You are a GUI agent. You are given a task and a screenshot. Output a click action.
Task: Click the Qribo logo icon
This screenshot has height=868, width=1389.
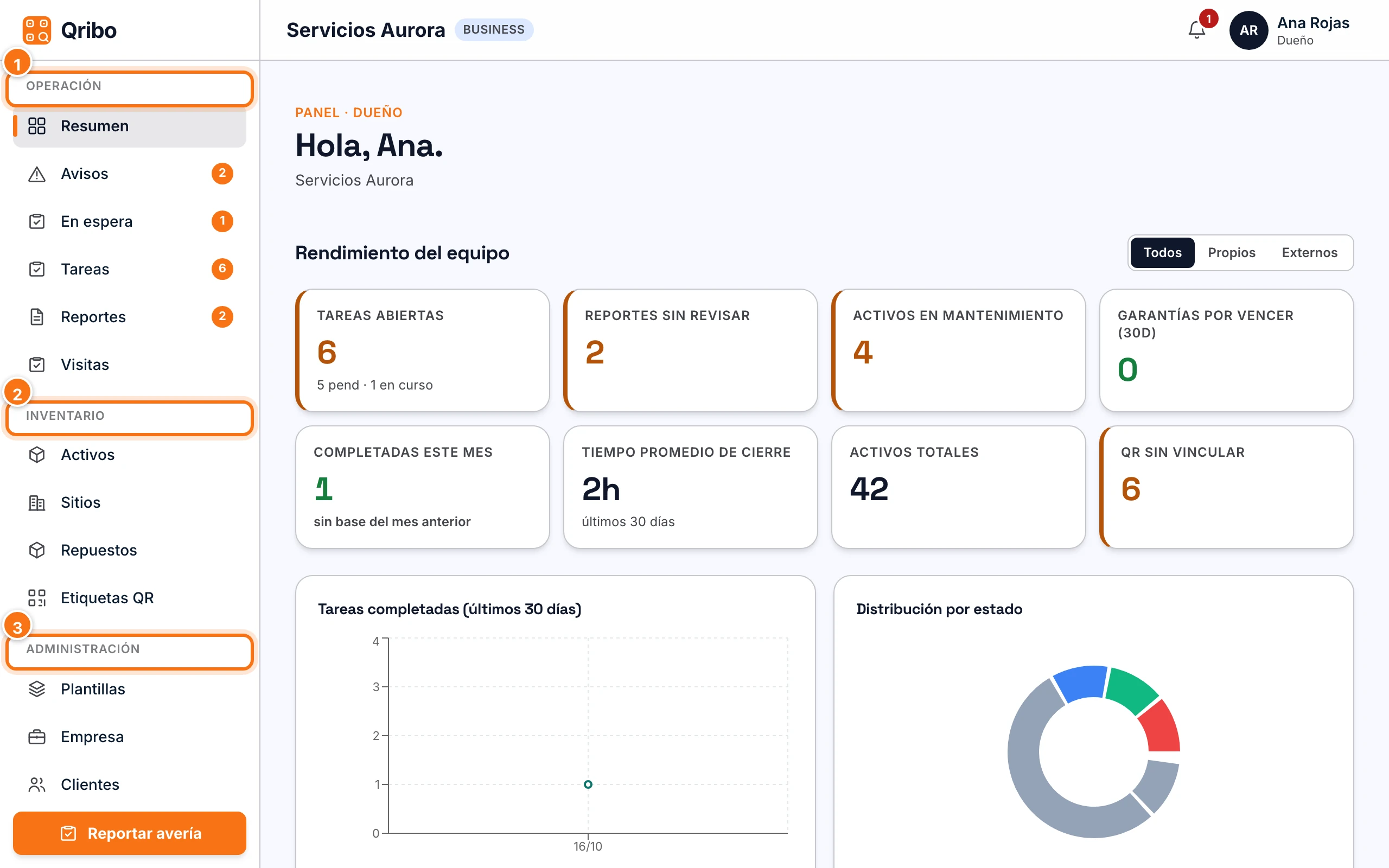pos(37,30)
